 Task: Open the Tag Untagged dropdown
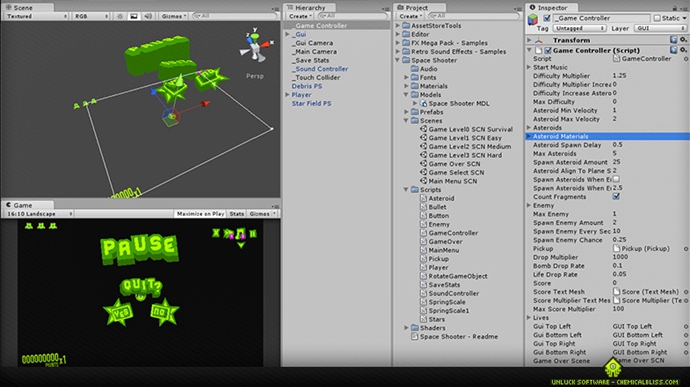click(579, 28)
